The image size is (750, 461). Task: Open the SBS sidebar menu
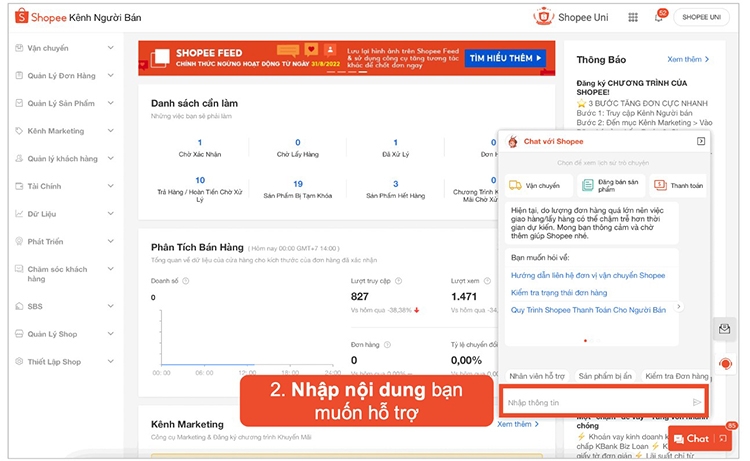pos(65,306)
